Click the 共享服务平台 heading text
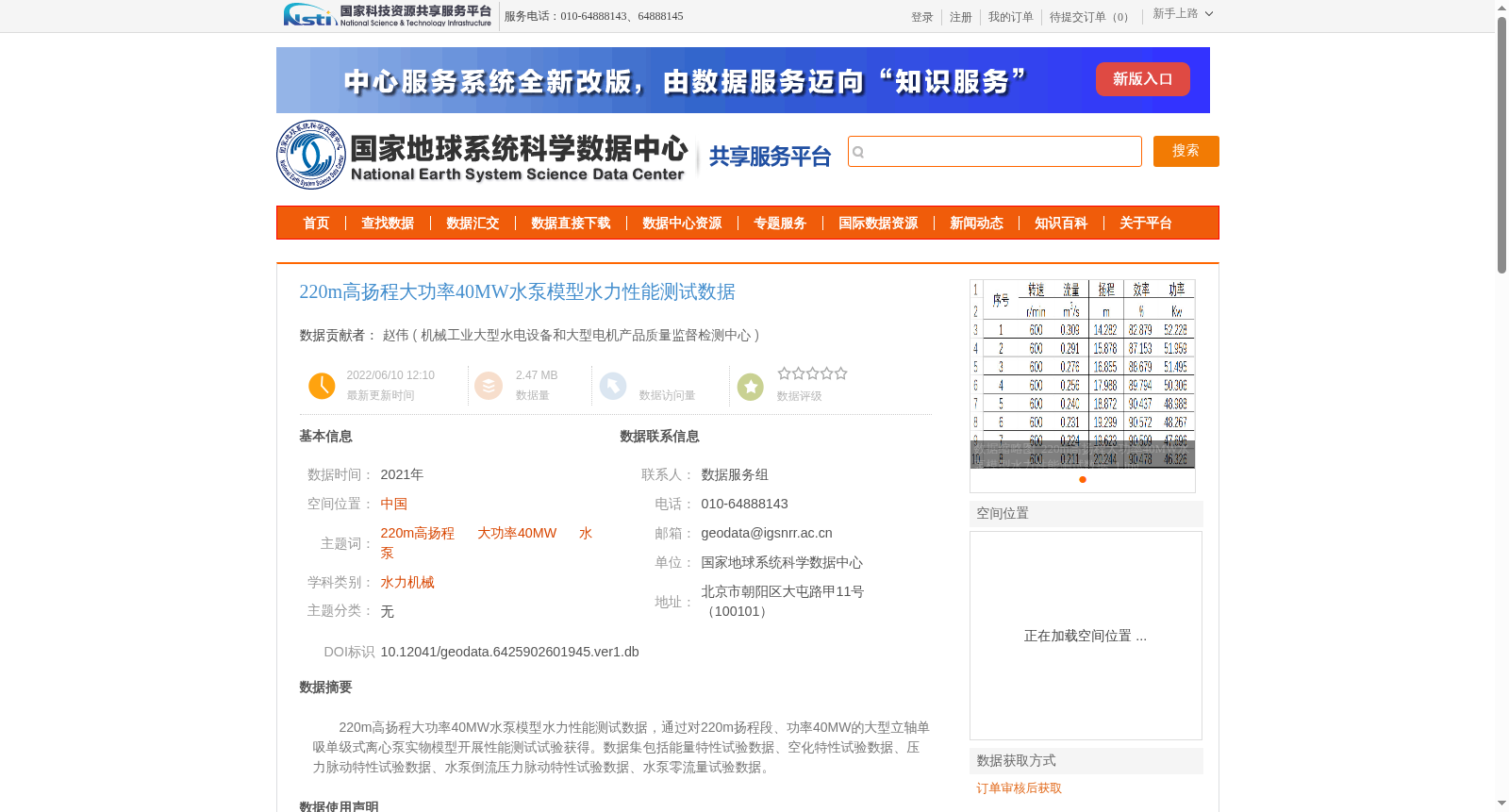The height and width of the screenshot is (812, 1509). tap(770, 157)
